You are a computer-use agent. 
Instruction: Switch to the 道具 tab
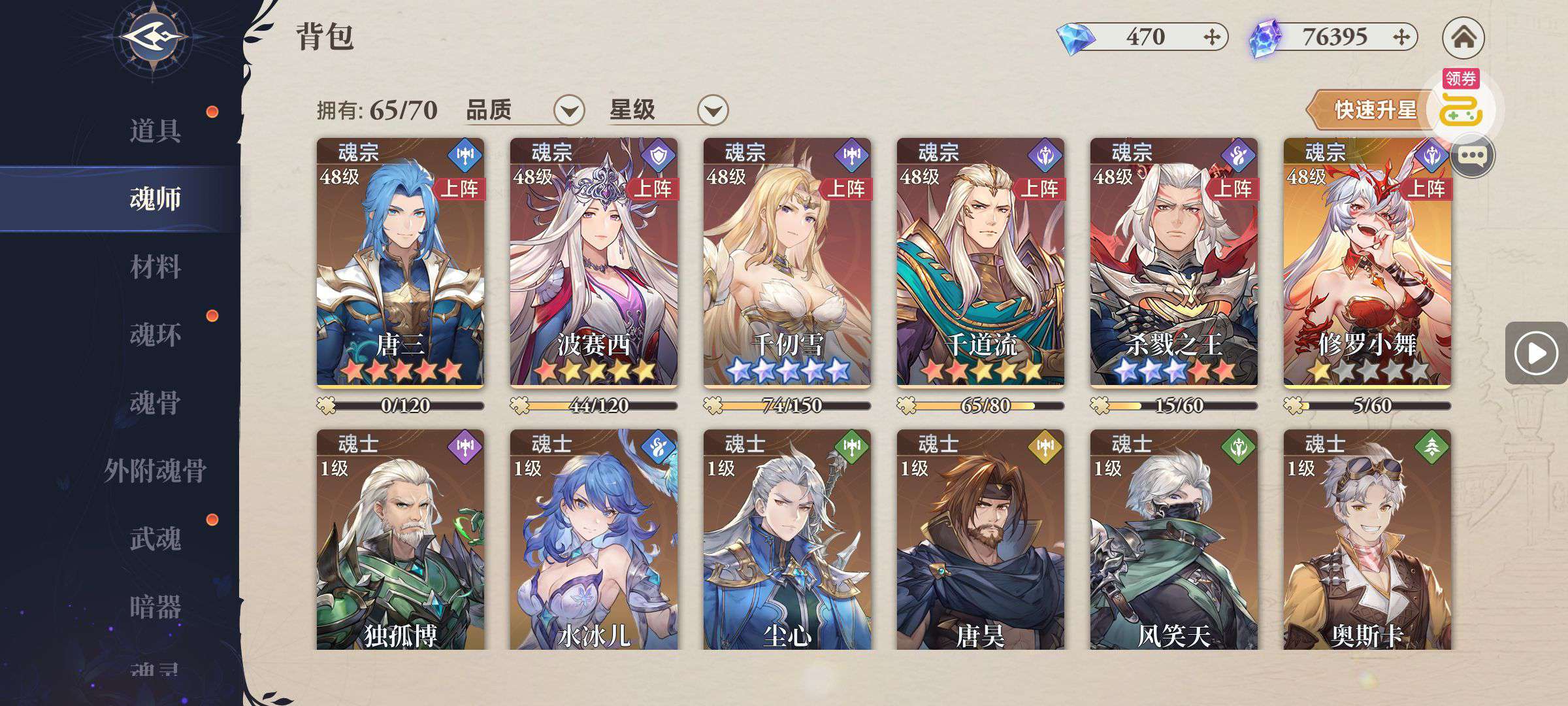(155, 131)
